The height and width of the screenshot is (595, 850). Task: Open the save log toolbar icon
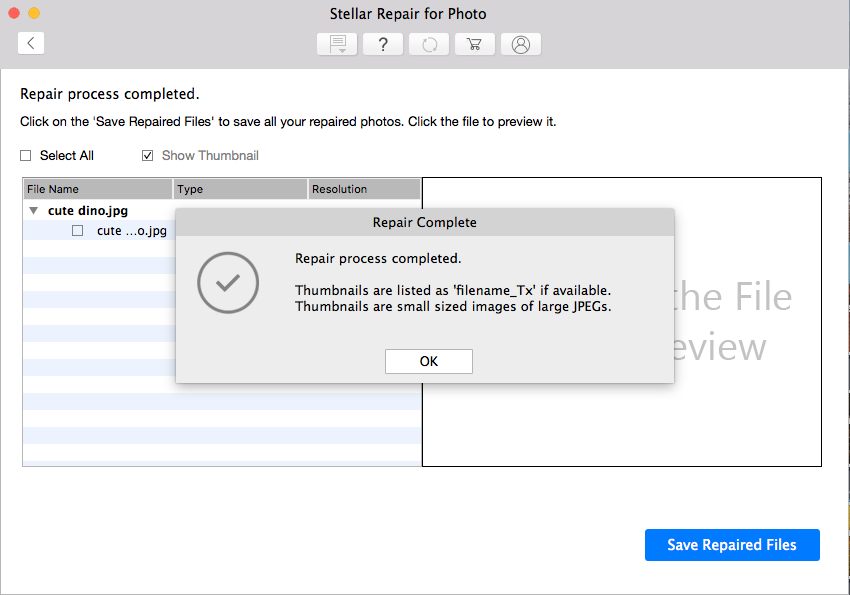(x=337, y=44)
